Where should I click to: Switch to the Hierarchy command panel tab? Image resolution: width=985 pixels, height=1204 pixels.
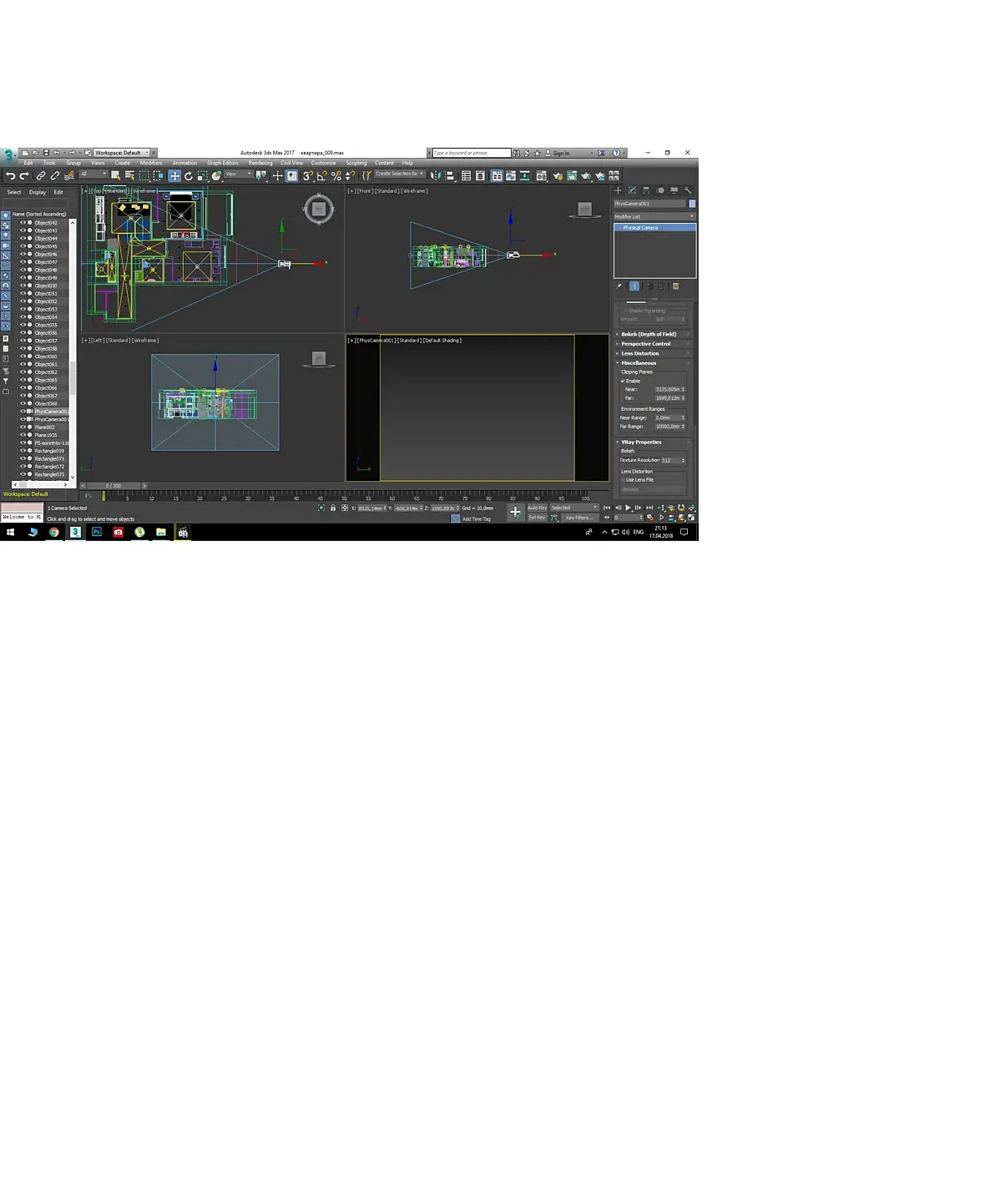pos(646,190)
